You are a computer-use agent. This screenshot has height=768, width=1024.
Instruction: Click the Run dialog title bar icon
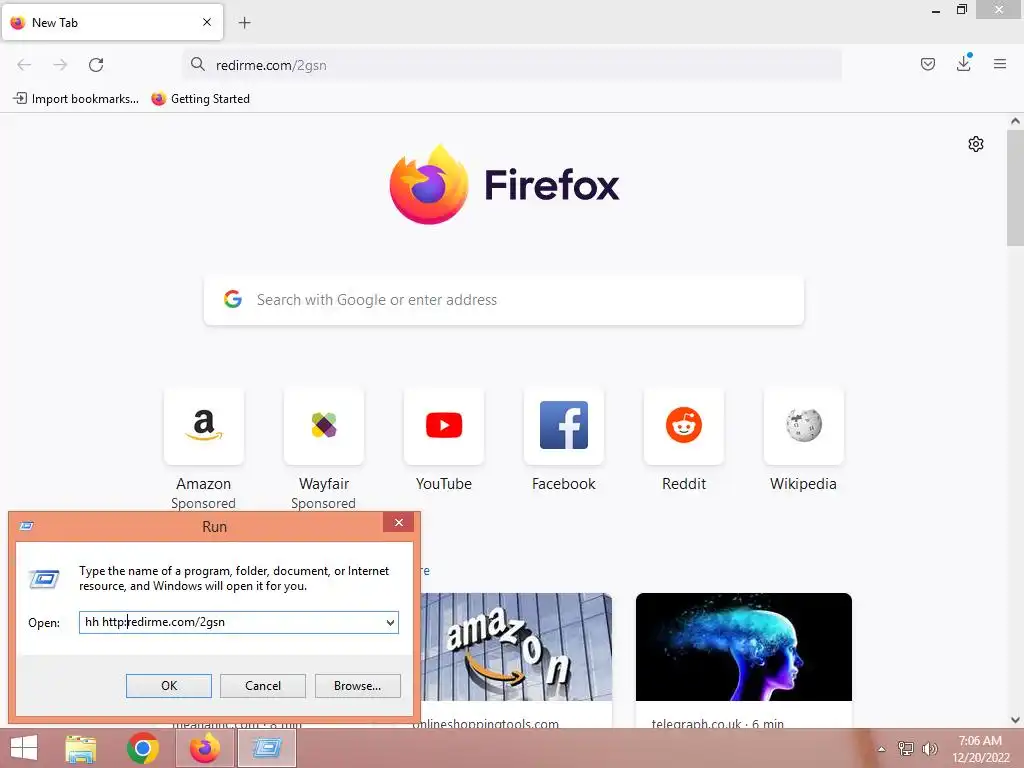click(x=27, y=526)
